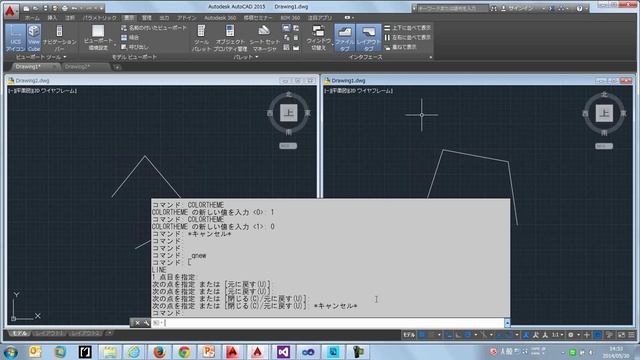Viewport: 640px width, 360px height.
Task: Select the モデル layout tab
Action: [19, 333]
